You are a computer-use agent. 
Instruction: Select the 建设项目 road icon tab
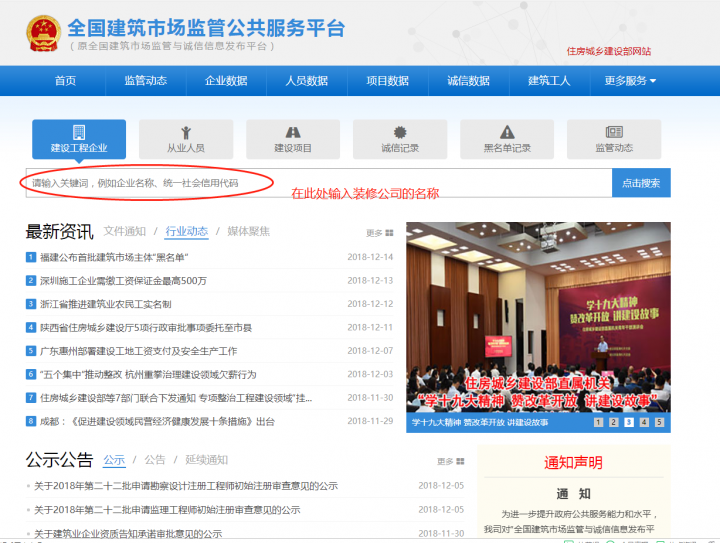[x=293, y=139]
